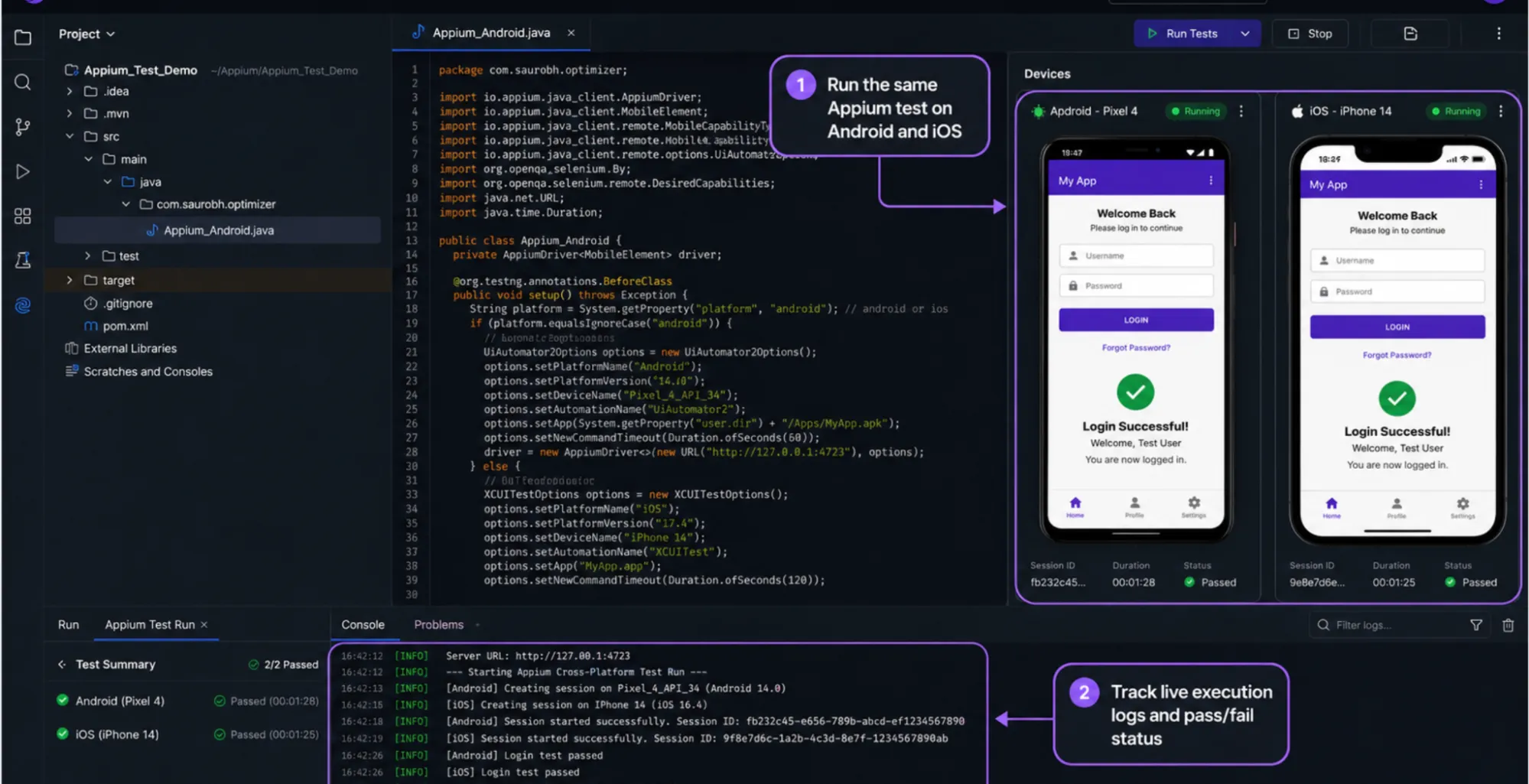Viewport: 1529px width, 784px height.
Task: Open Android - Pixel 4 device options menu
Action: 1241,111
